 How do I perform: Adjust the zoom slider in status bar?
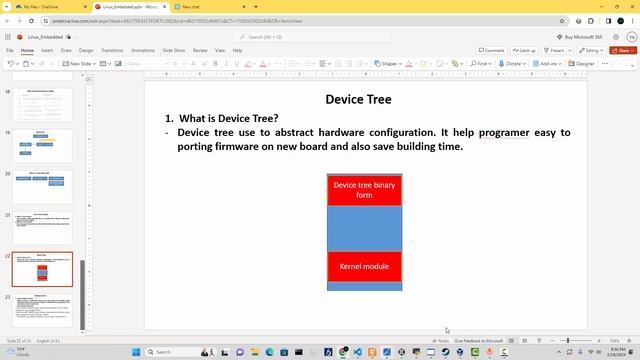568,340
